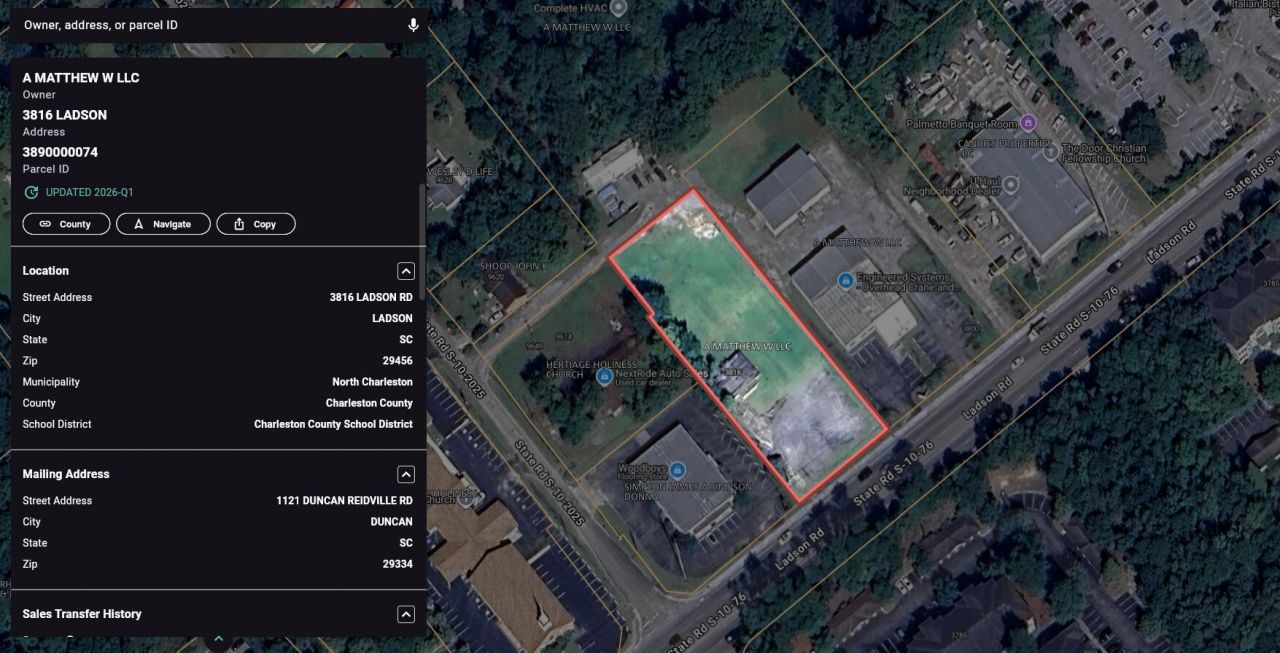Collapse the Mailing Address section

point(405,474)
